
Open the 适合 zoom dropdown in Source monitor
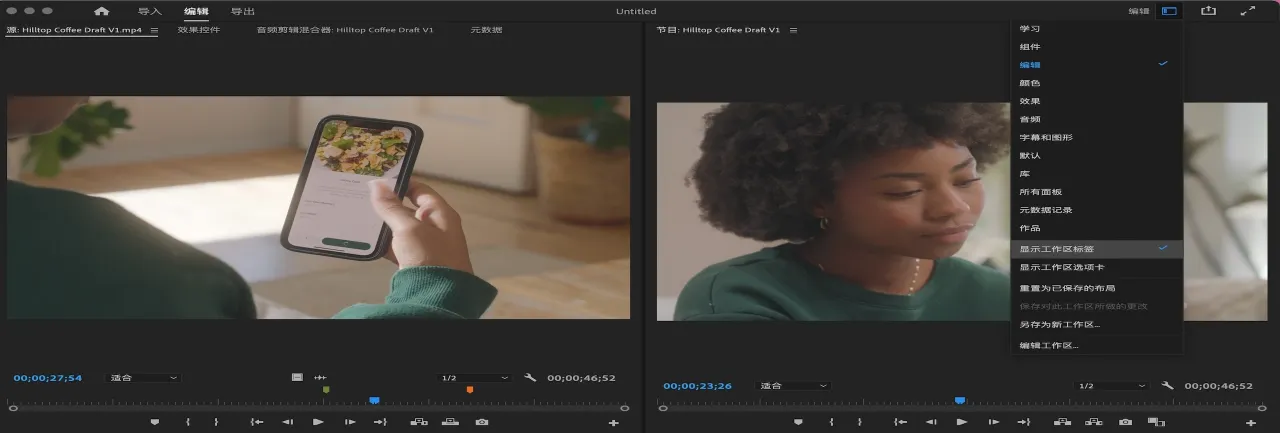(x=145, y=378)
